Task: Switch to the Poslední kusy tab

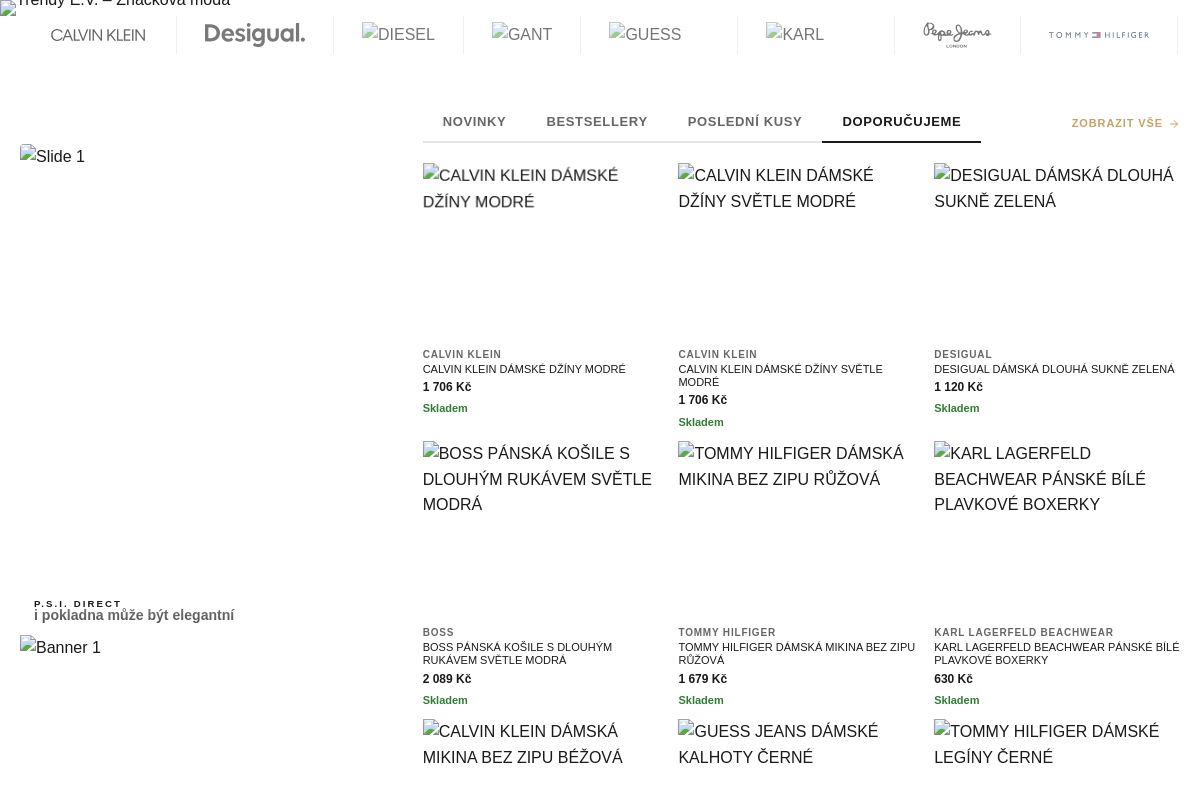Action: (745, 122)
